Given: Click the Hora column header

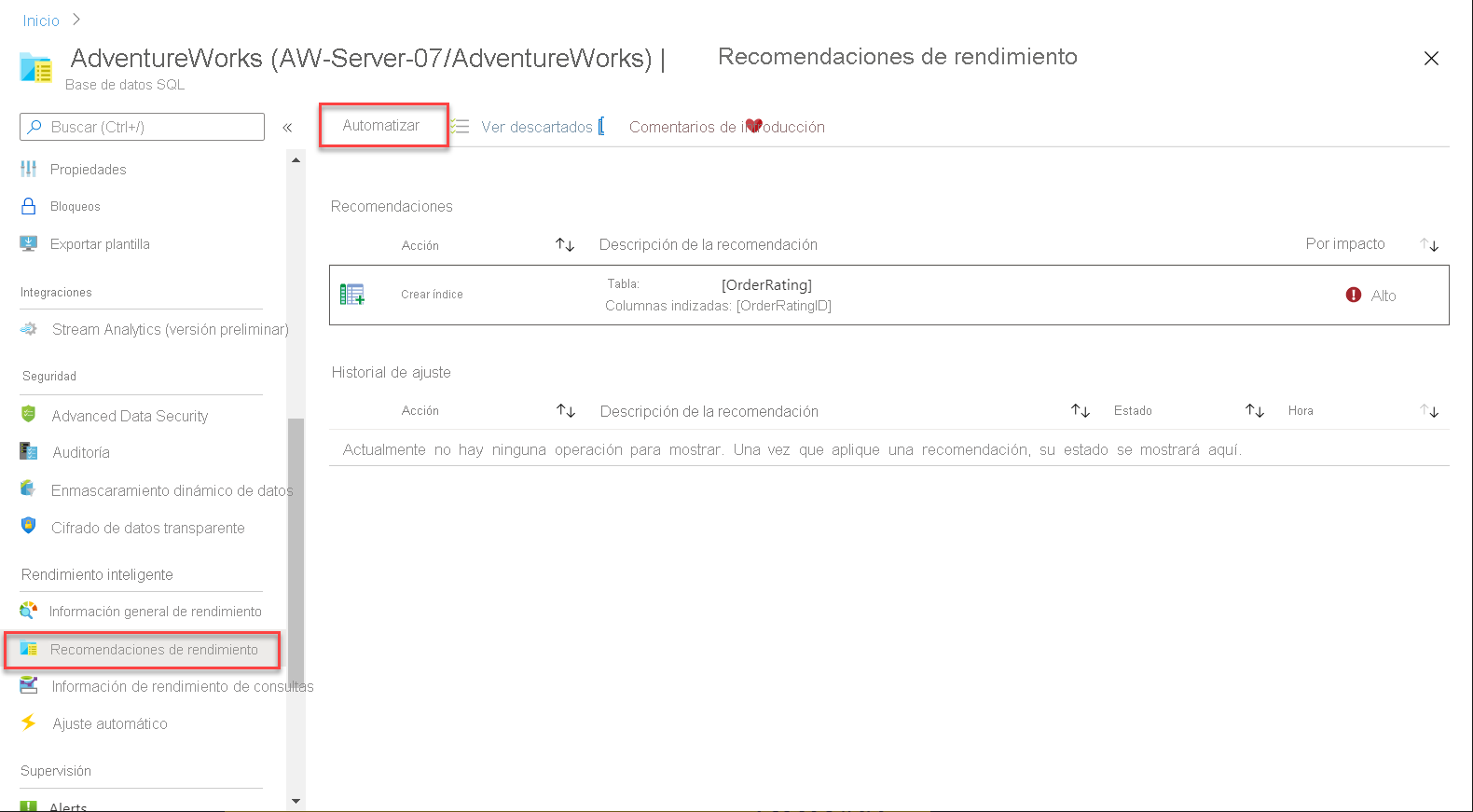Looking at the screenshot, I should (1301, 410).
